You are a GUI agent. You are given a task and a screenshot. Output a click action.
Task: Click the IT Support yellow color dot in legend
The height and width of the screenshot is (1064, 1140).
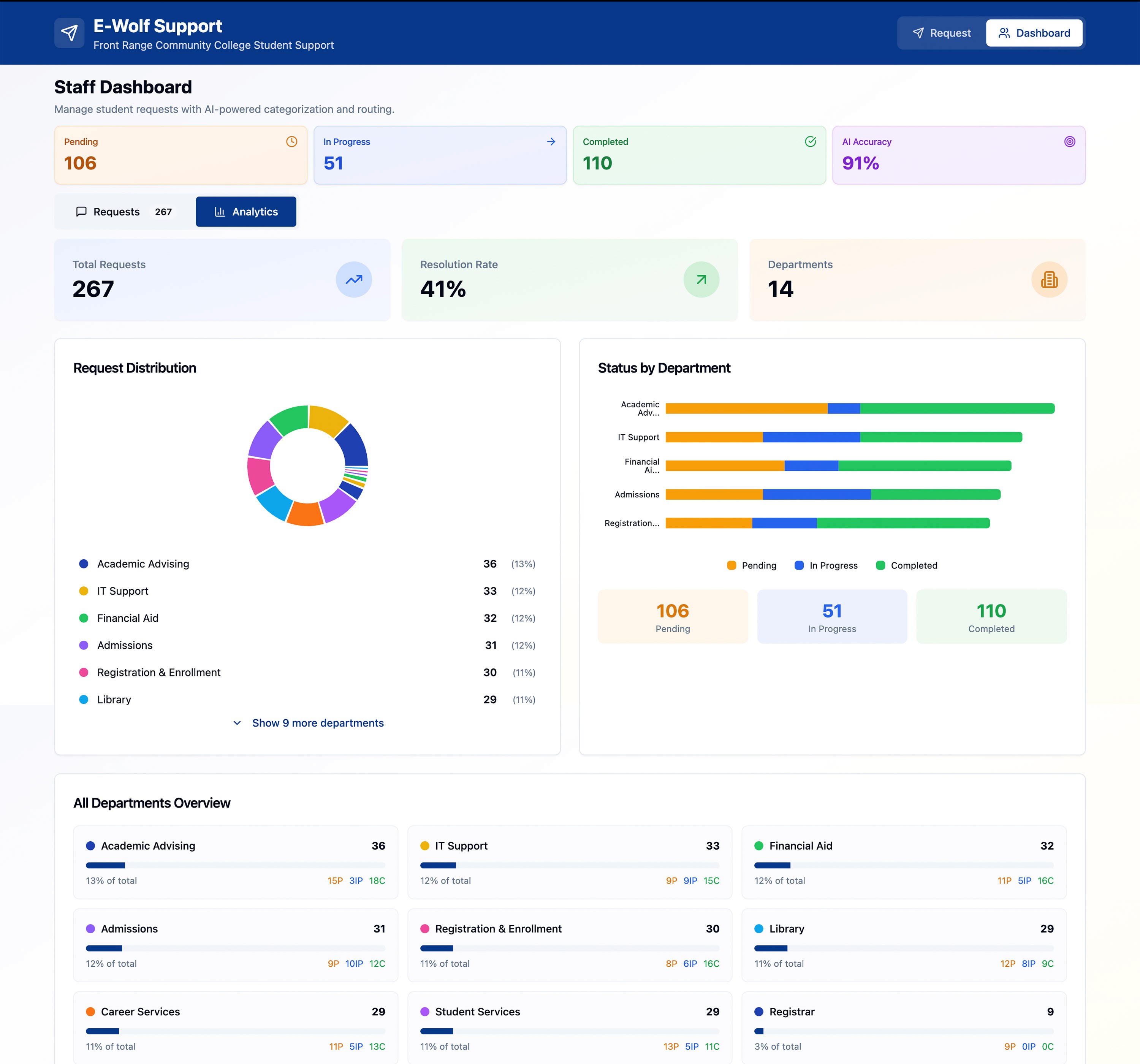coord(84,591)
